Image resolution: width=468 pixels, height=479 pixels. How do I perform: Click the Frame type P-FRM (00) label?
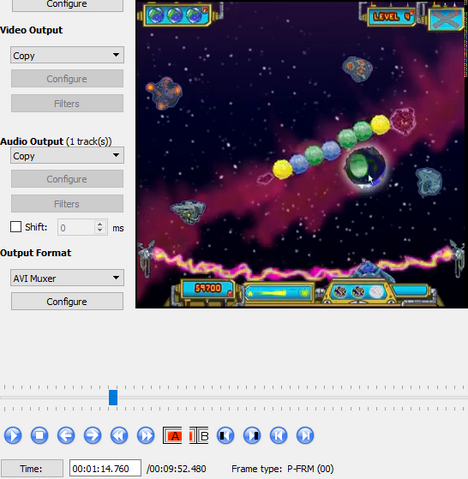(x=283, y=469)
